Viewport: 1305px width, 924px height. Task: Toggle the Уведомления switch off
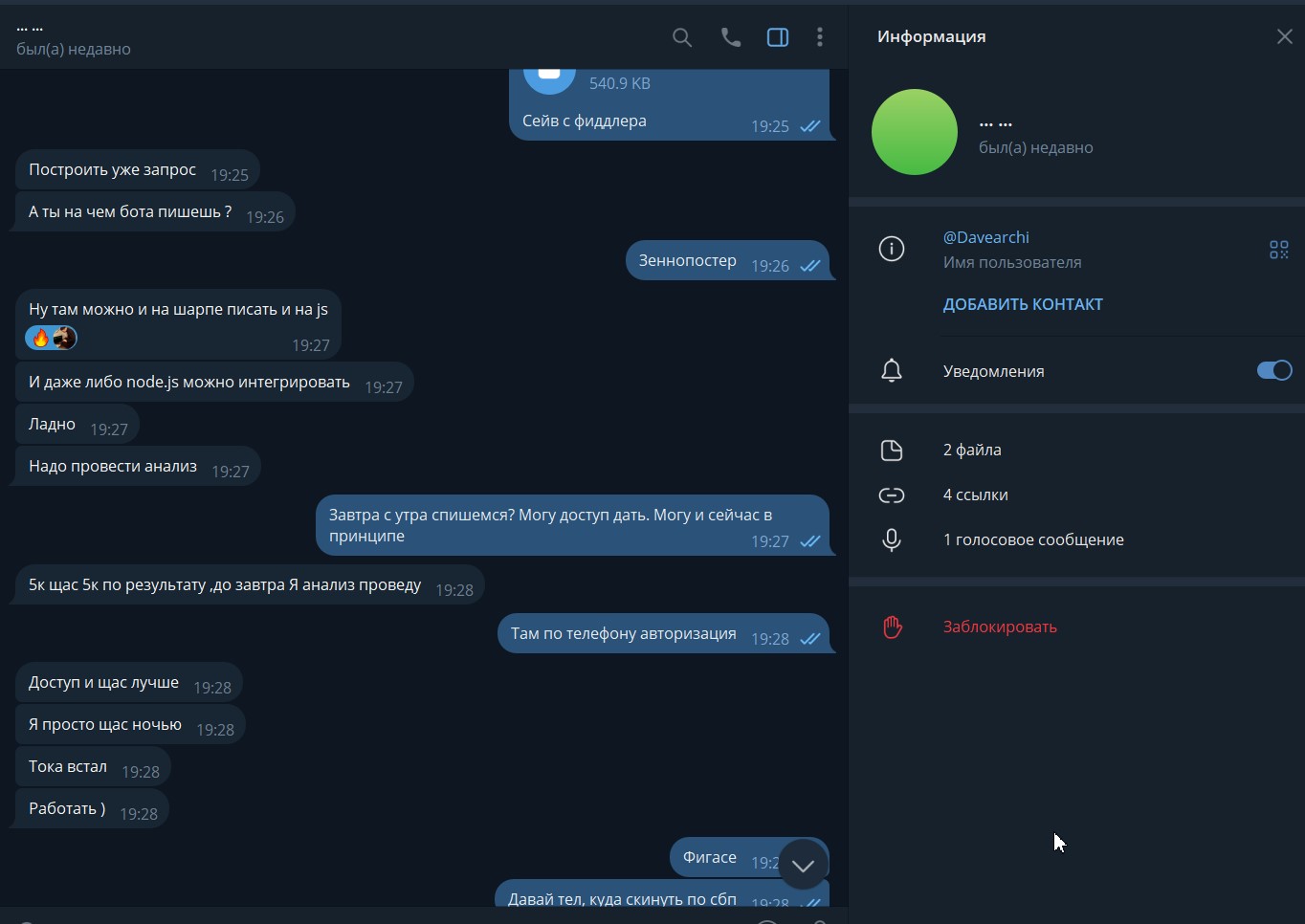pos(1274,370)
